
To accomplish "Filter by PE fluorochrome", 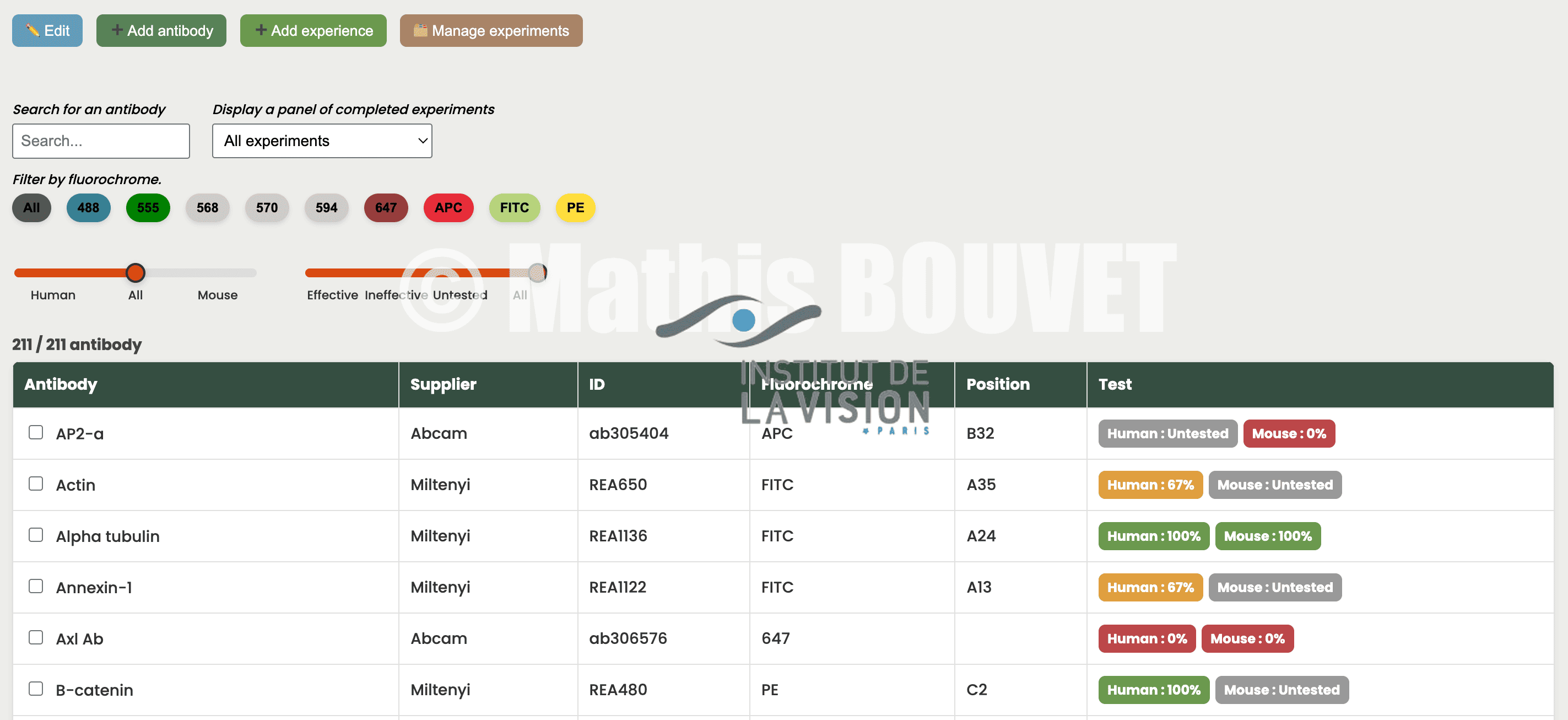I will tap(575, 208).
